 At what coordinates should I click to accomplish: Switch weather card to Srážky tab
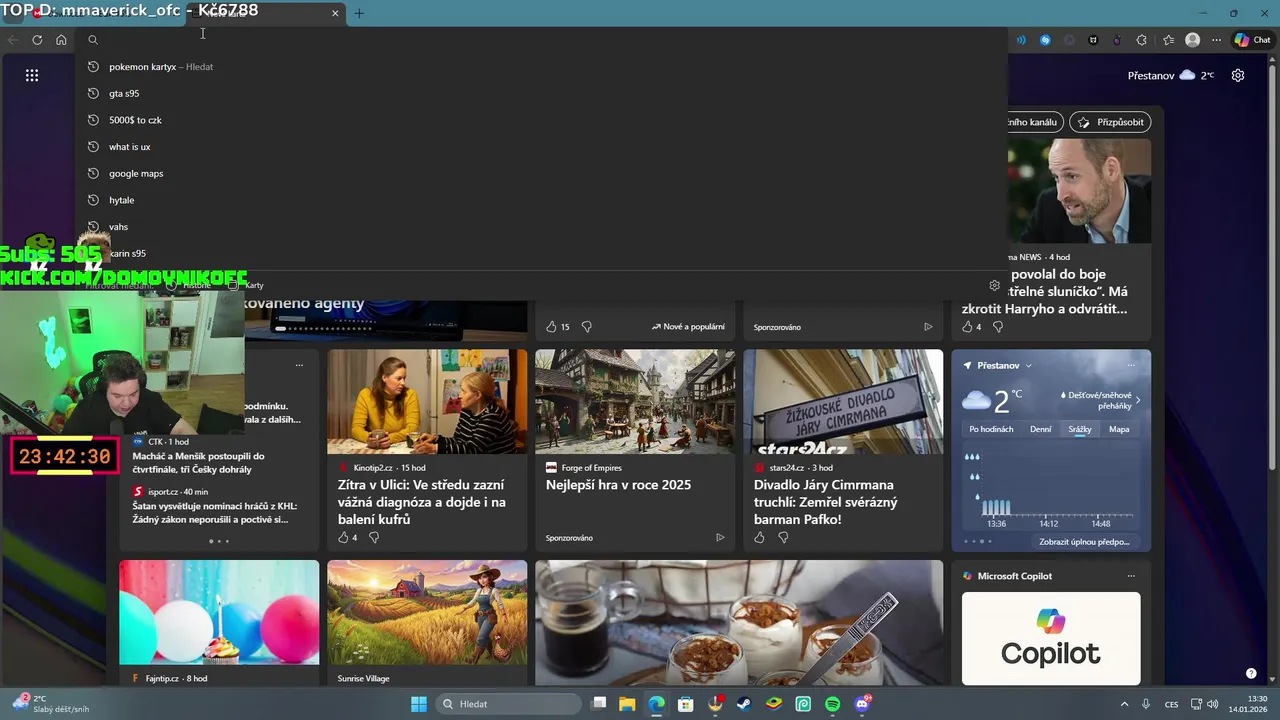1080,429
